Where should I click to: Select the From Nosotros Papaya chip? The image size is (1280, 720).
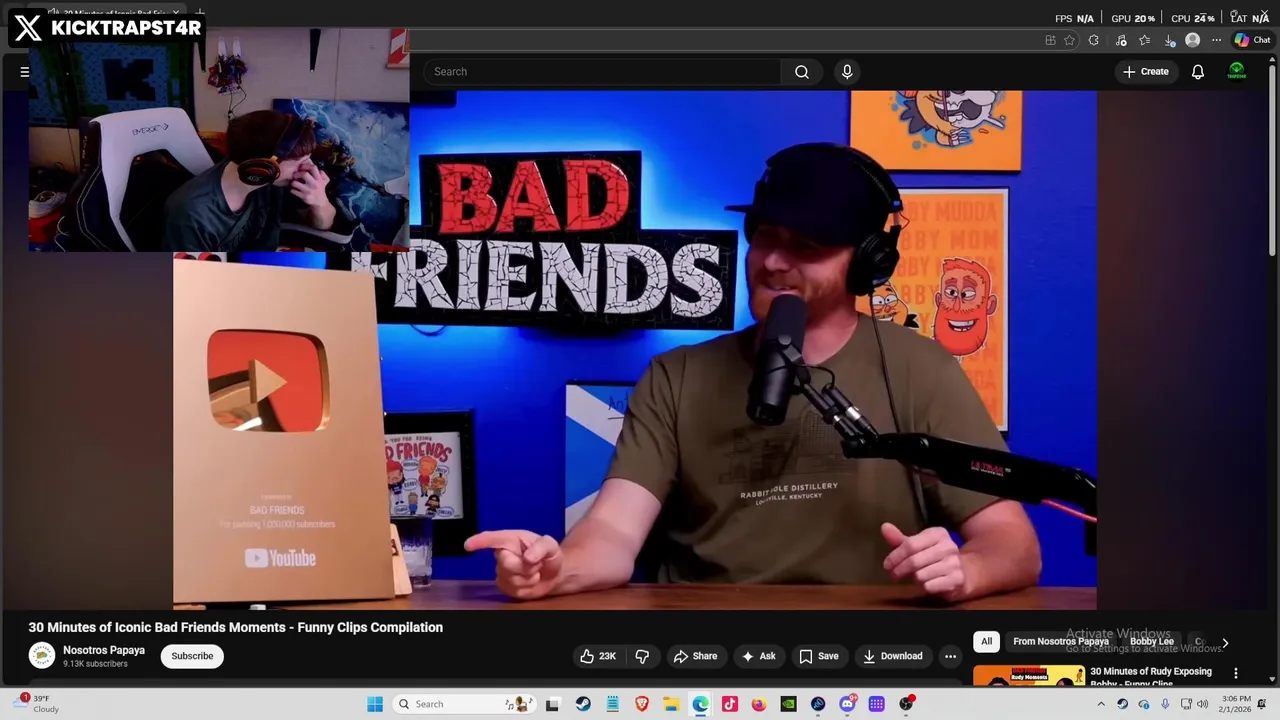(1061, 641)
